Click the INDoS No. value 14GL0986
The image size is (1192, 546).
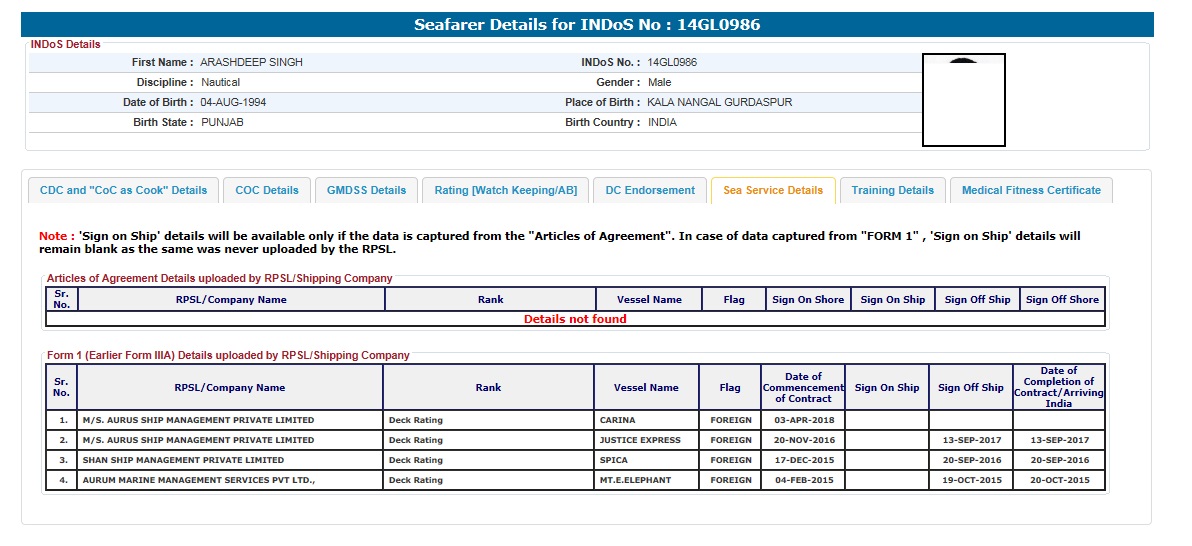coord(672,62)
